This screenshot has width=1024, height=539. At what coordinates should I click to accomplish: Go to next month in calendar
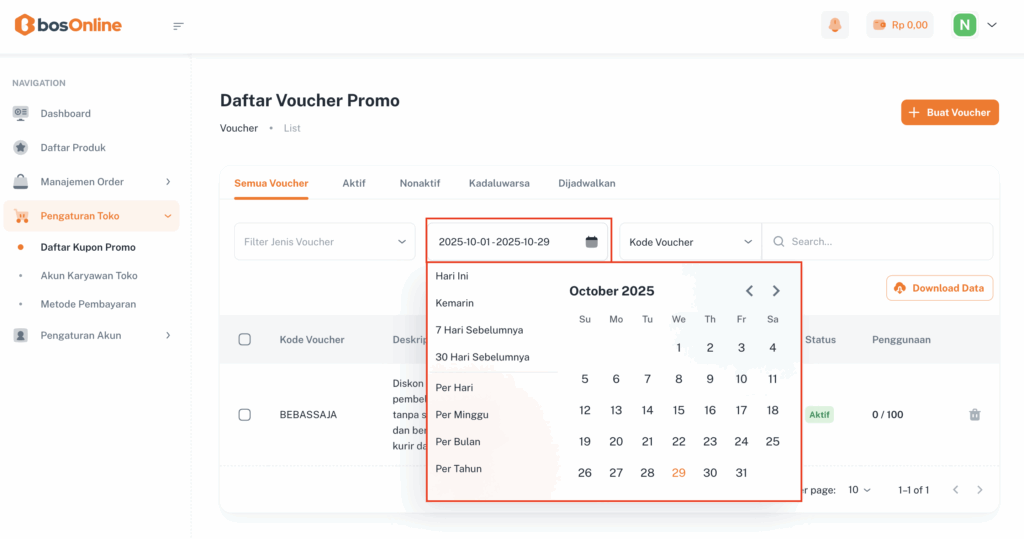pos(776,291)
